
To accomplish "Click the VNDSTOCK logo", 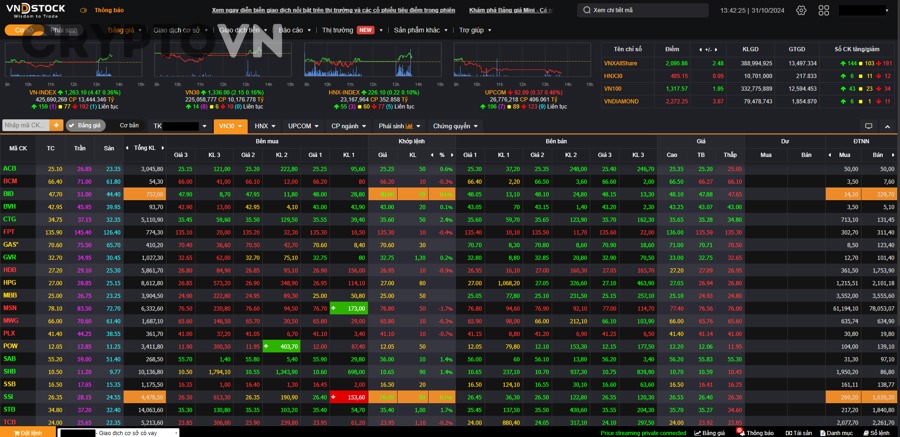I will pos(36,10).
